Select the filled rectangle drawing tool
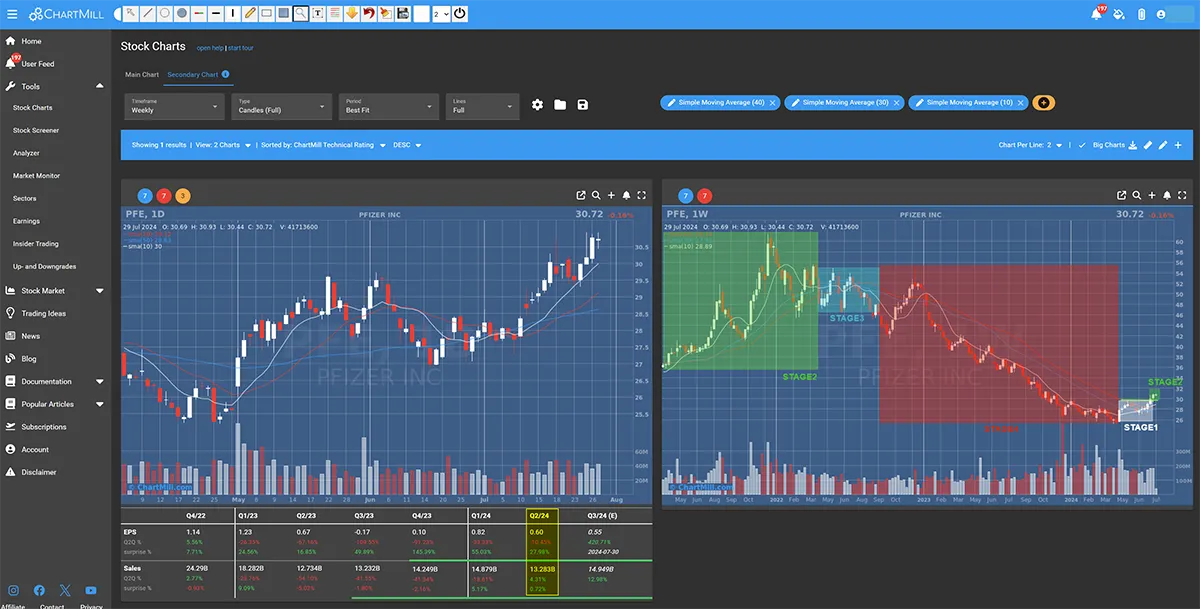Image resolution: width=1200 pixels, height=609 pixels. pos(284,13)
